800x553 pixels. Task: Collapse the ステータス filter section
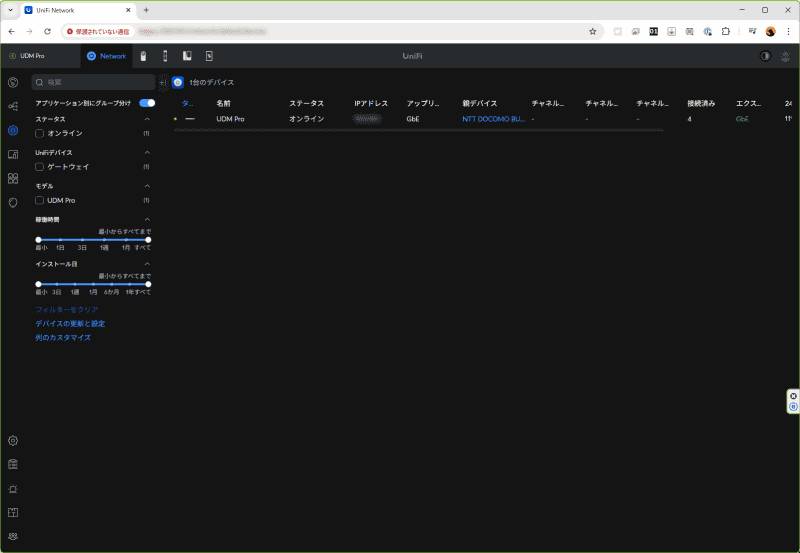coord(147,119)
